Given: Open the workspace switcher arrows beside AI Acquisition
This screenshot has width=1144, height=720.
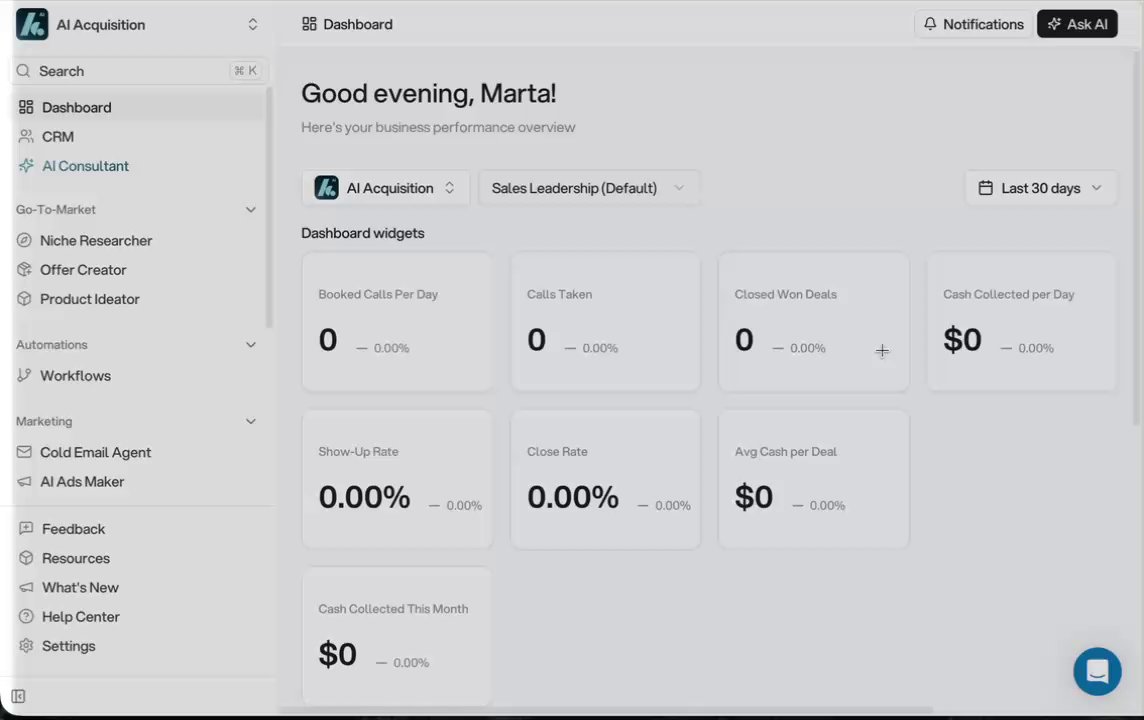Looking at the screenshot, I should [252, 24].
